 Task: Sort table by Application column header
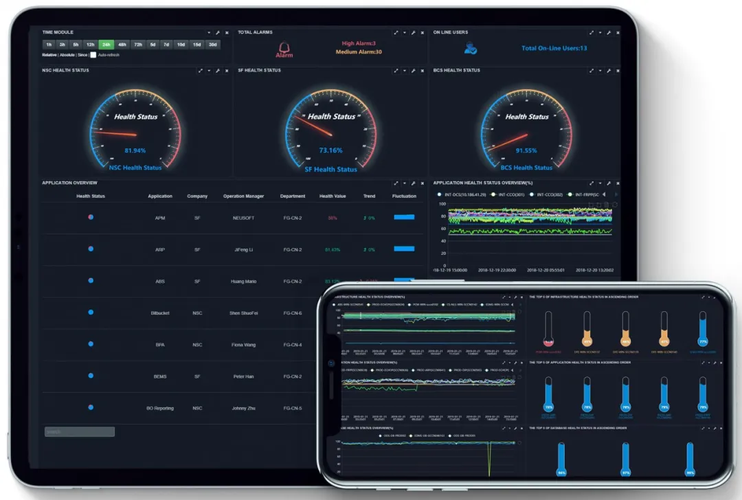point(160,196)
